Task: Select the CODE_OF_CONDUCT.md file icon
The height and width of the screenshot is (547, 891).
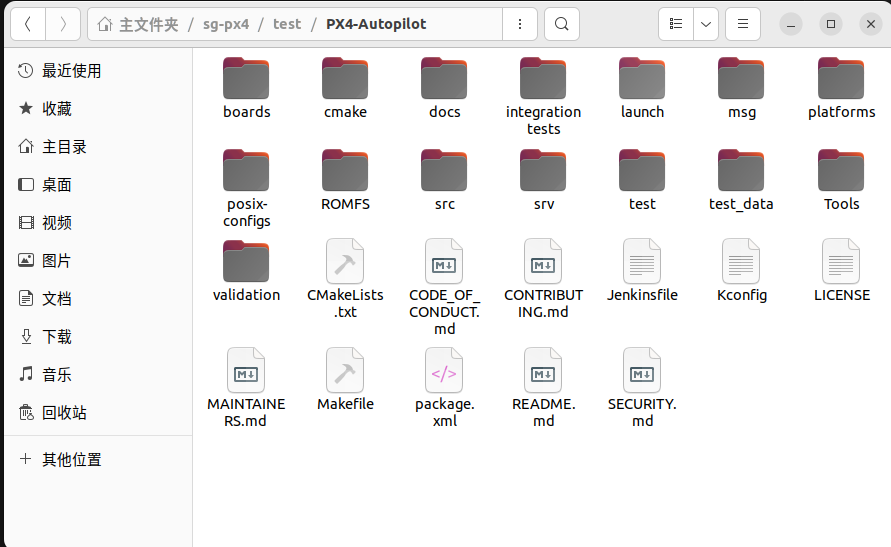Action: pyautogui.click(x=444, y=261)
